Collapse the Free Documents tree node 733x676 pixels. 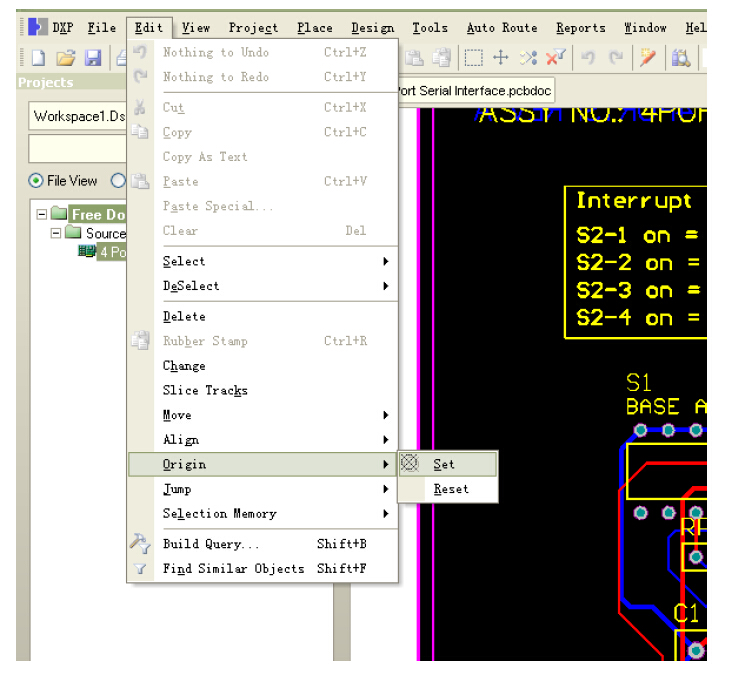click(42, 214)
